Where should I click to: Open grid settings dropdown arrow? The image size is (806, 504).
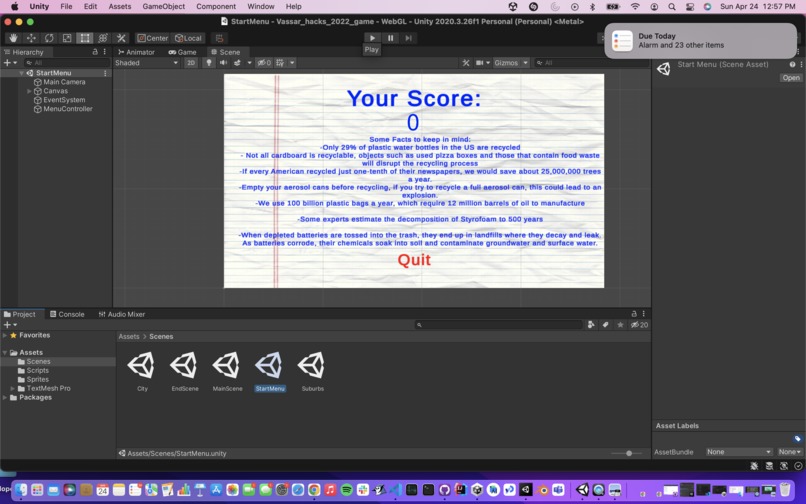[x=292, y=63]
